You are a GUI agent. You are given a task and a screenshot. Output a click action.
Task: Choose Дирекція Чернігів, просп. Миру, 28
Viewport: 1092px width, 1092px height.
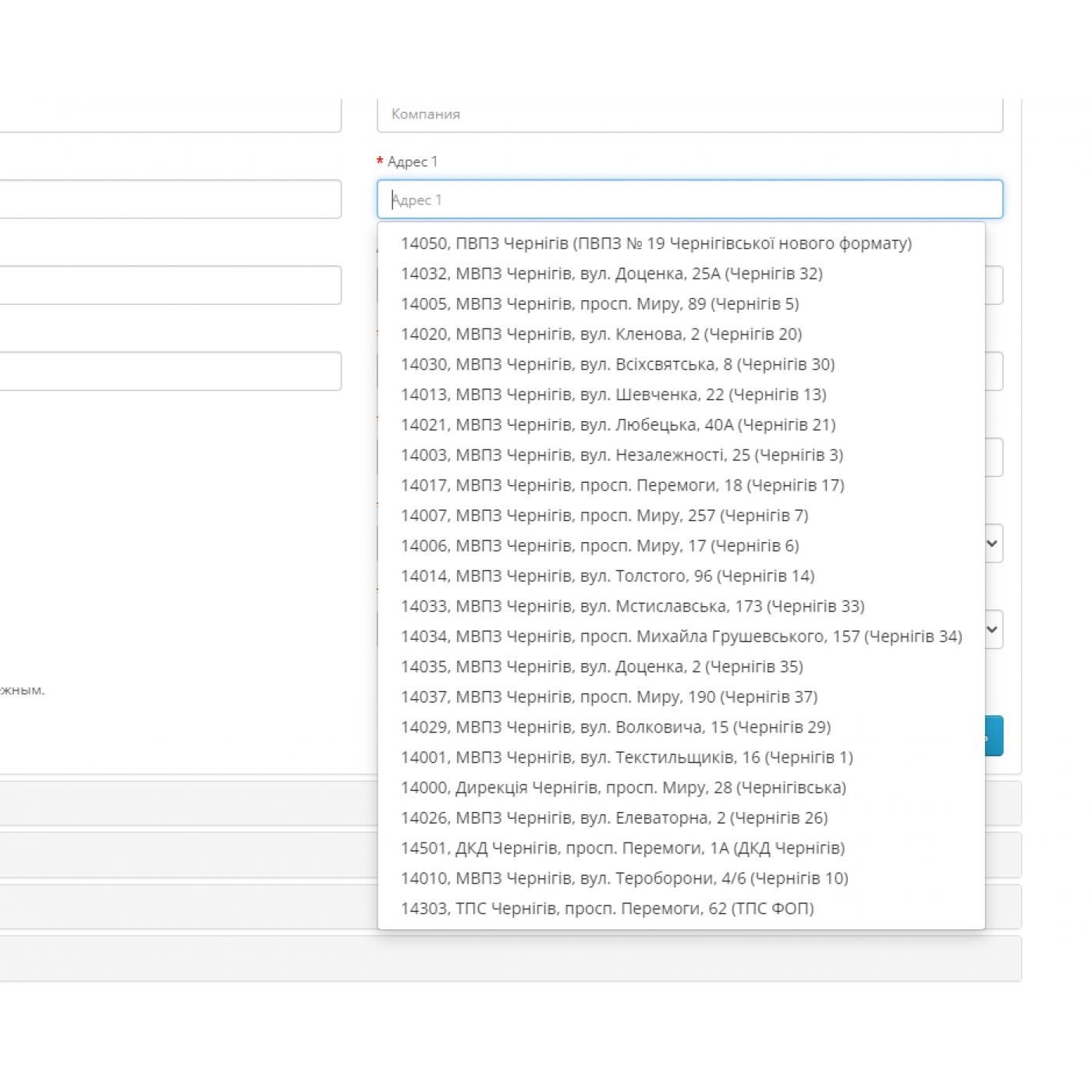[623, 788]
